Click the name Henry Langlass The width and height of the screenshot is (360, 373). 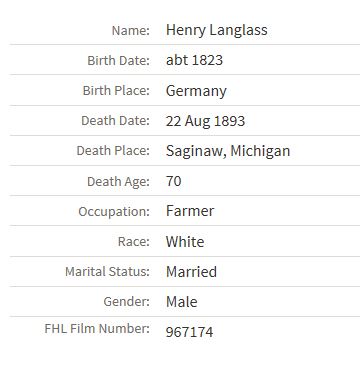(x=217, y=30)
